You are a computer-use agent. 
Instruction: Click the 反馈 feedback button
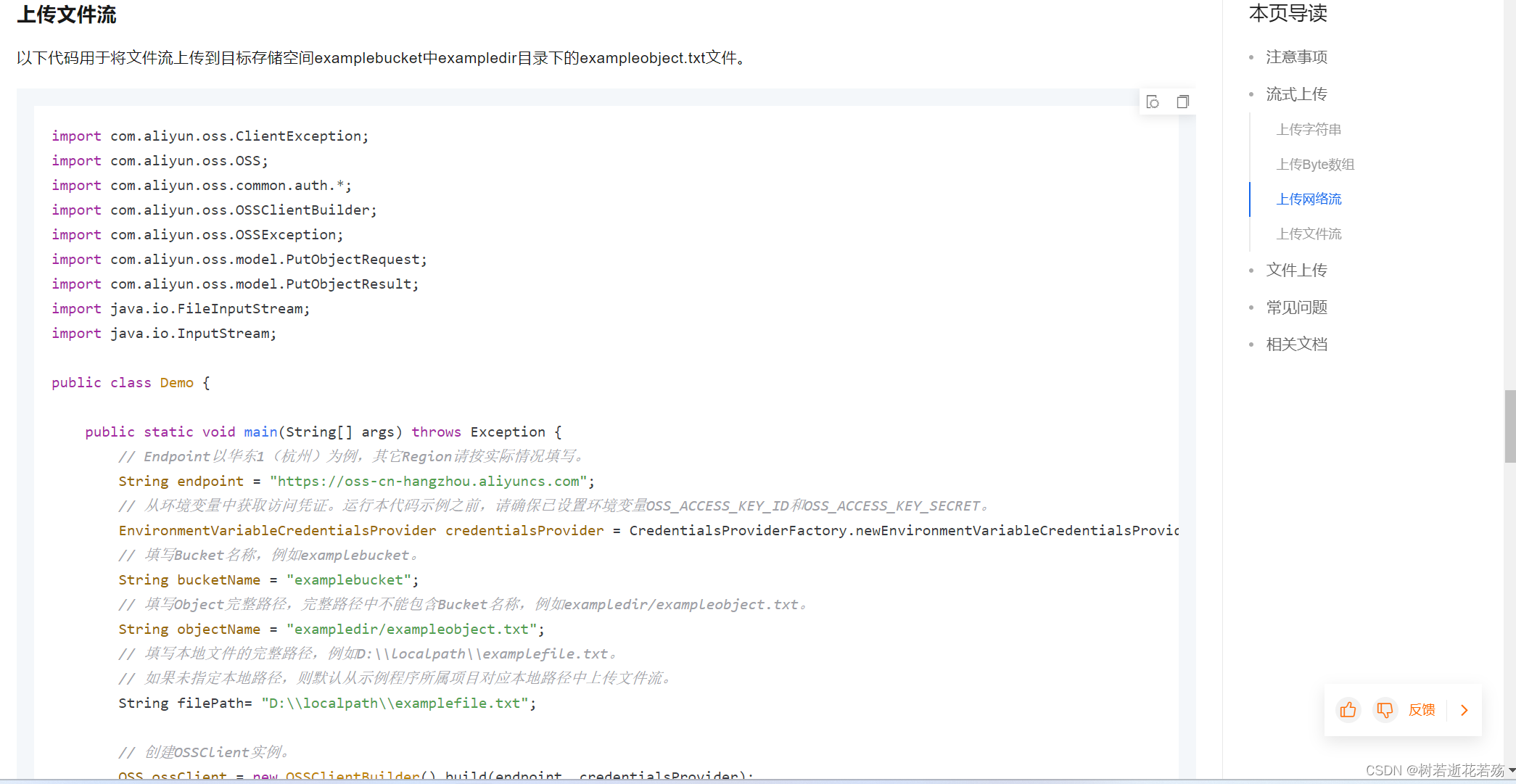pyautogui.click(x=1422, y=710)
